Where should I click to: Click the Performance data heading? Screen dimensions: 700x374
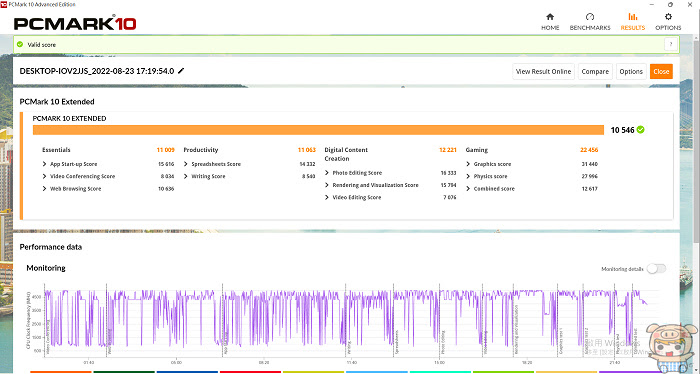coord(51,247)
